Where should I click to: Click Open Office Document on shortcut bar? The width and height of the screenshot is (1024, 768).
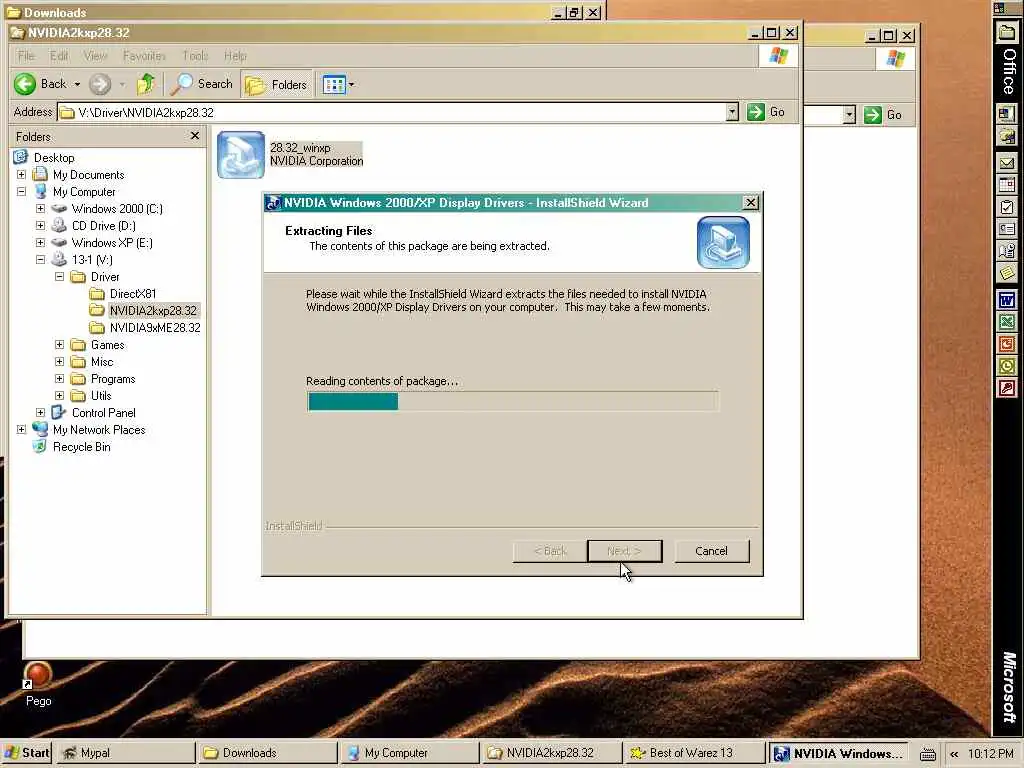click(x=1007, y=136)
